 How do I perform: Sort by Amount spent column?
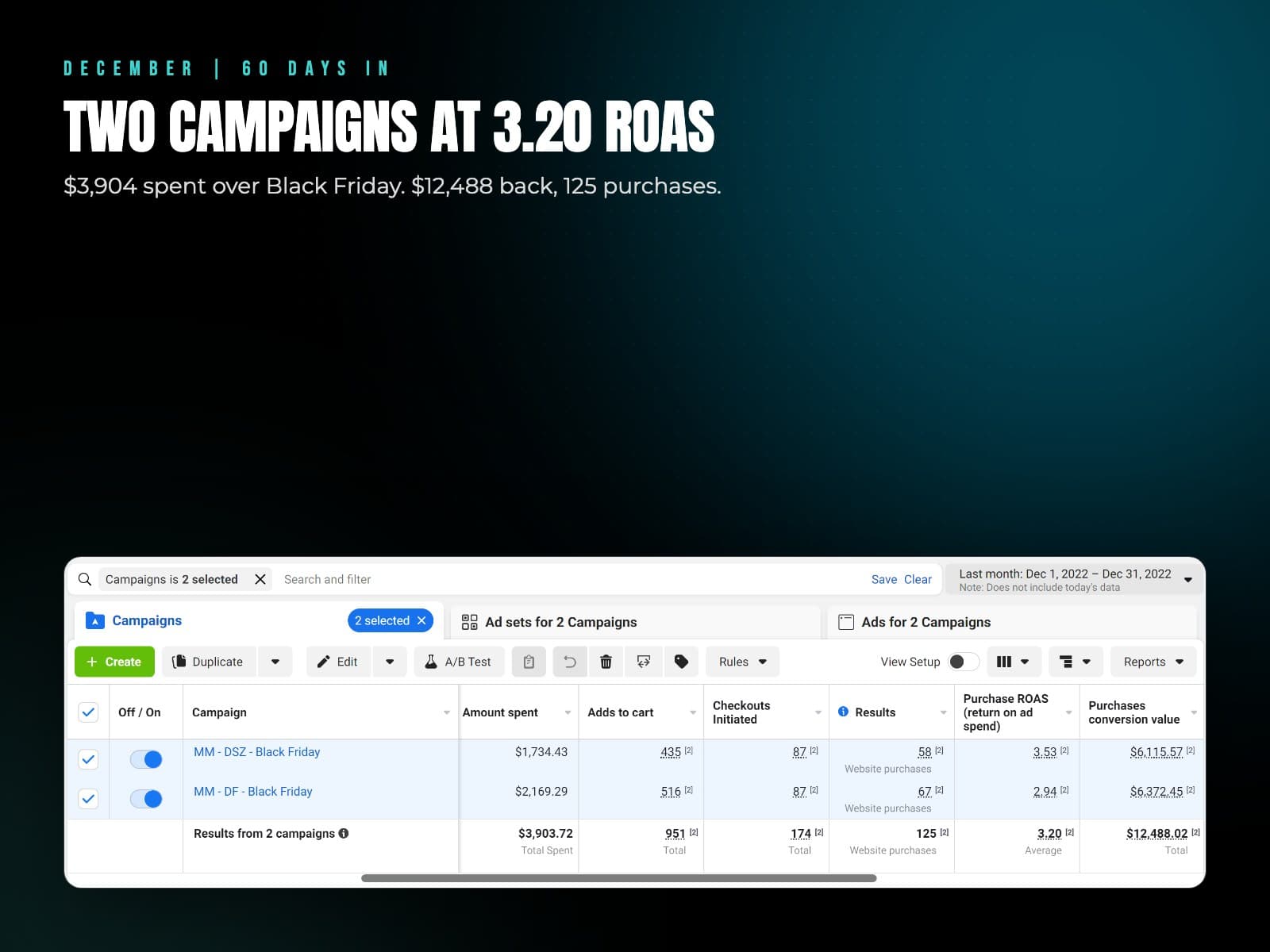pyautogui.click(x=518, y=712)
